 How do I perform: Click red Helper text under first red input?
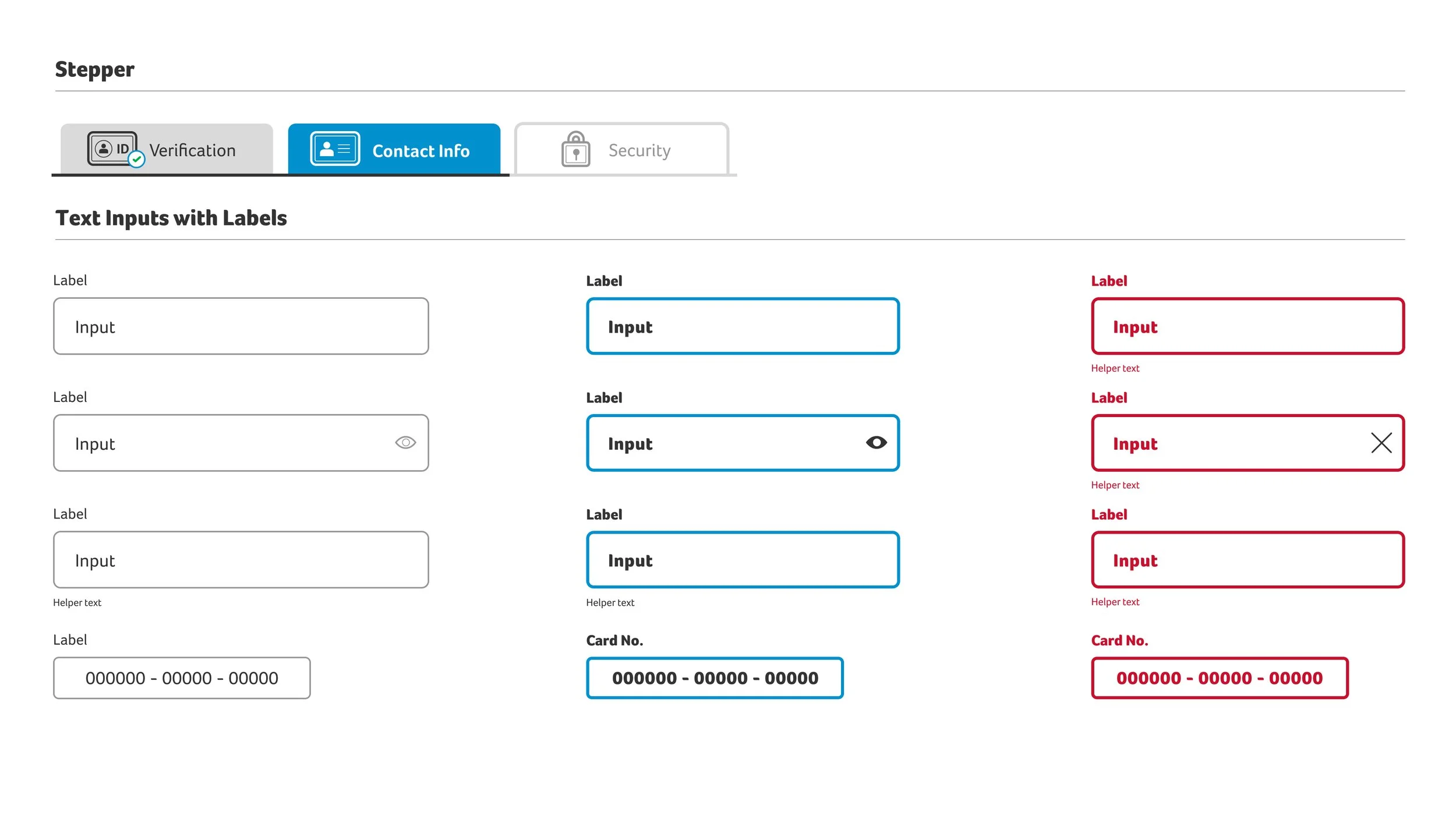click(1115, 369)
